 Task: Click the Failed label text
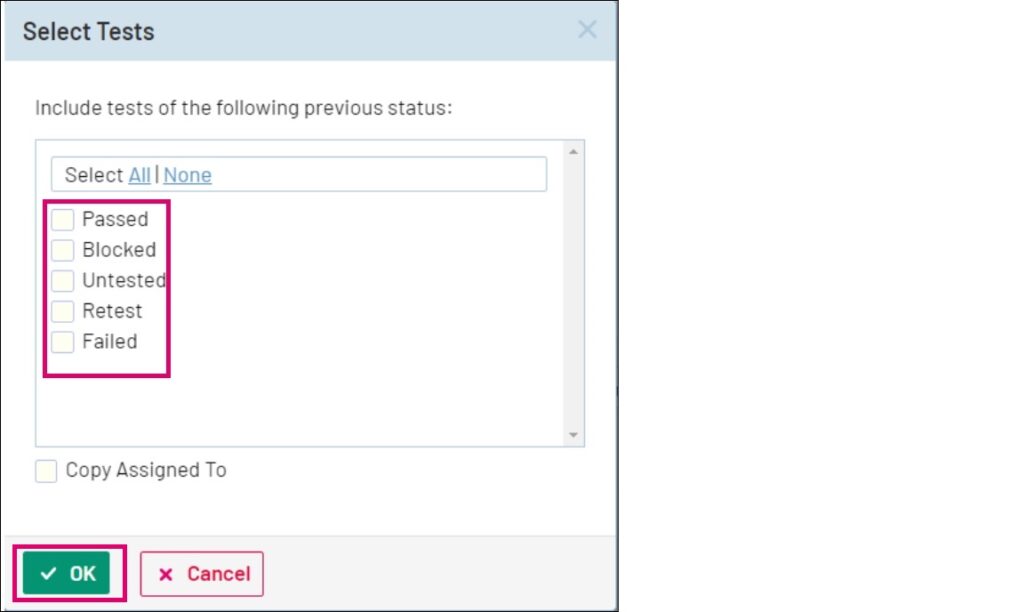[x=109, y=342]
